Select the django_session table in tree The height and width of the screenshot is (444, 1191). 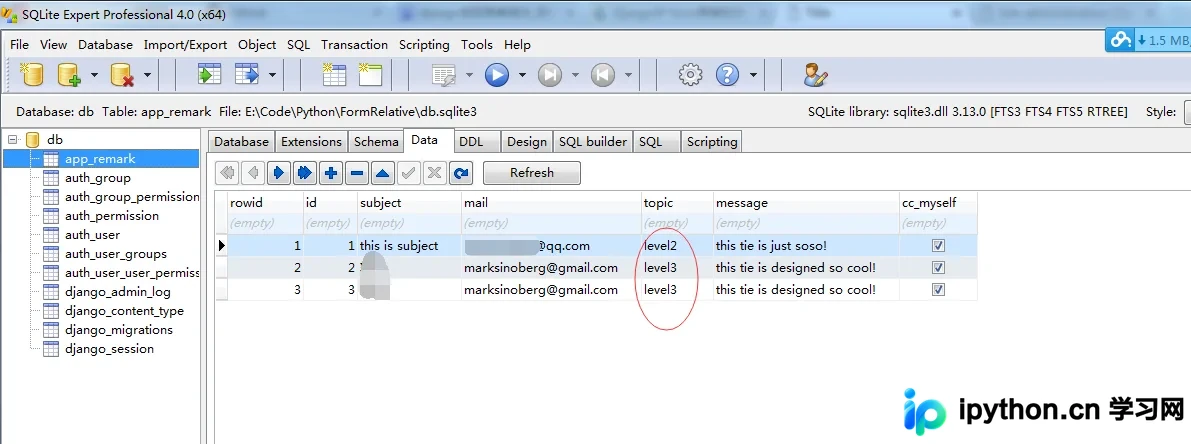pos(109,348)
